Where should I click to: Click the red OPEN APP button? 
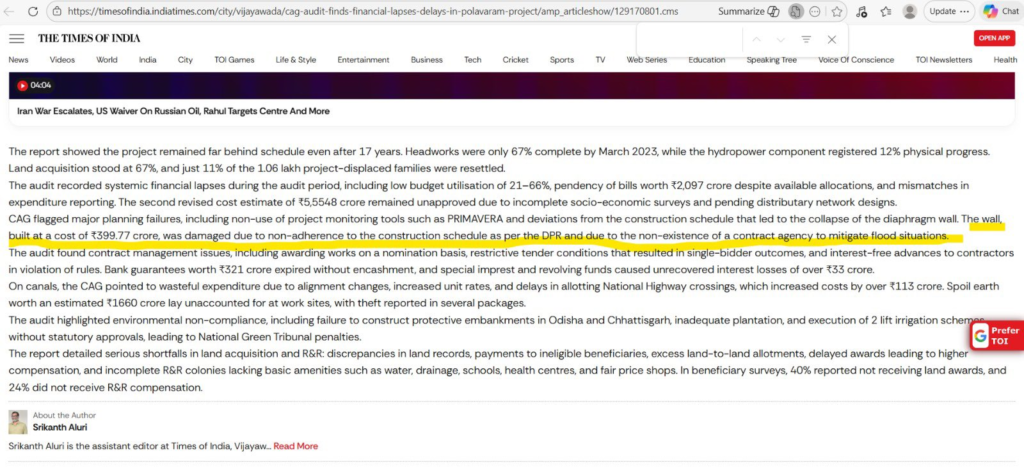click(x=994, y=38)
